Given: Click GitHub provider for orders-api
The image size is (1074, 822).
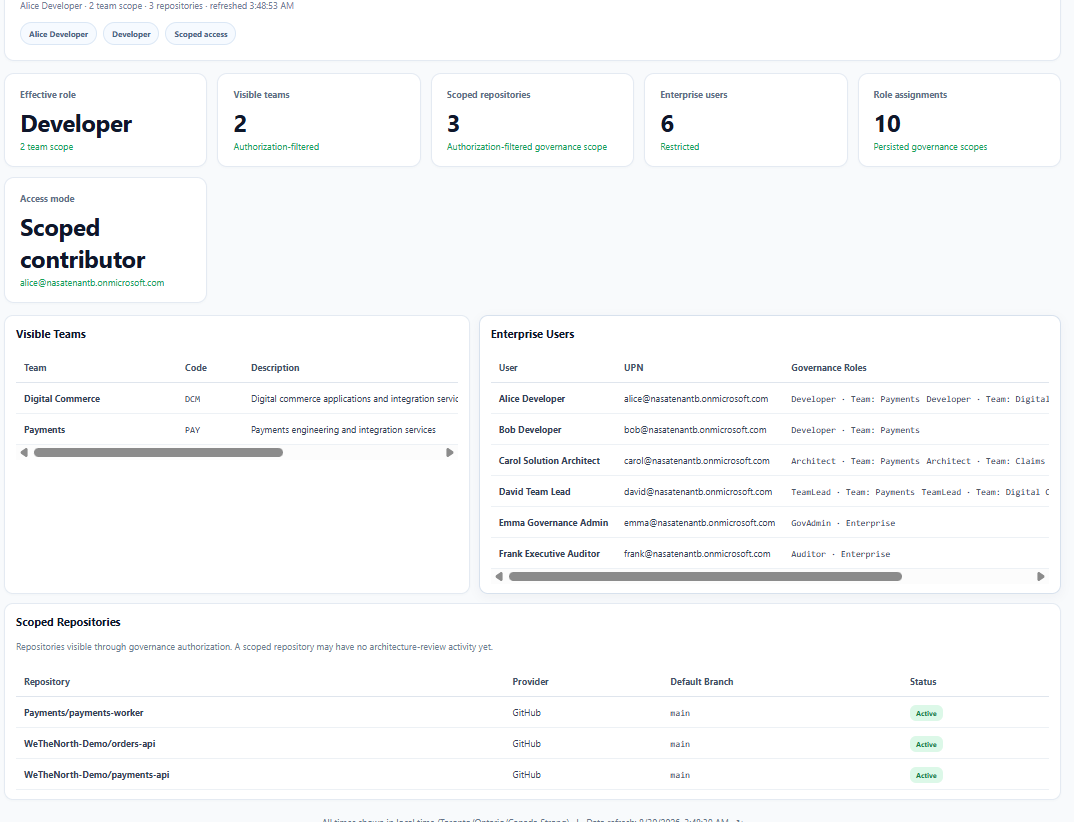Looking at the screenshot, I should pos(526,744).
